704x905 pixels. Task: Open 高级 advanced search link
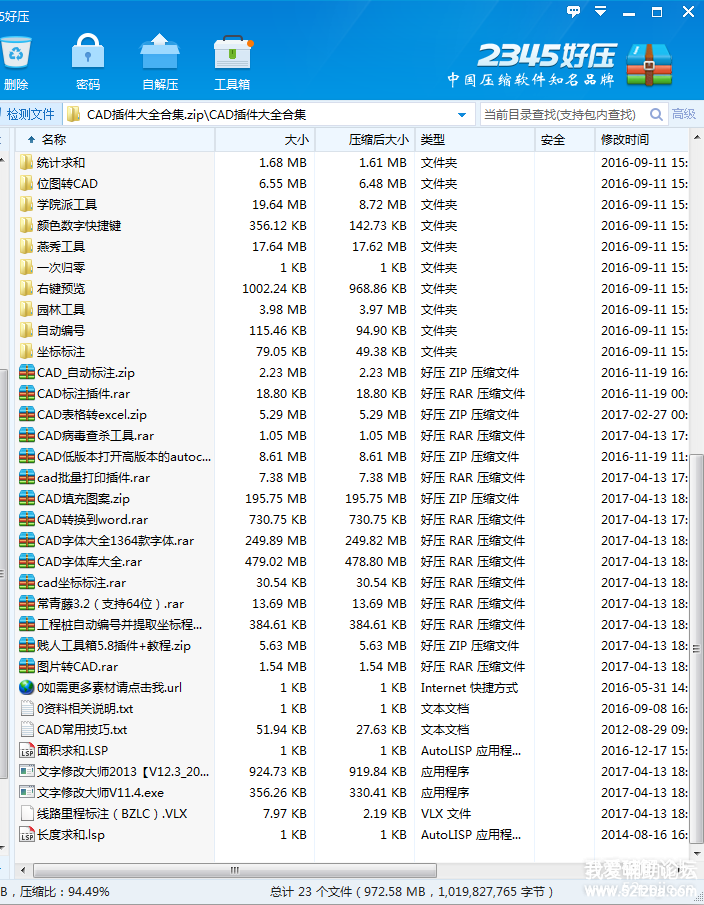684,114
